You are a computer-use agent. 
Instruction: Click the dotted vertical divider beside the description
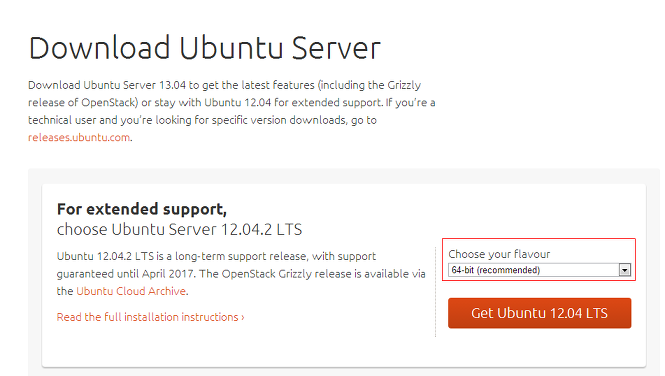click(x=436, y=292)
